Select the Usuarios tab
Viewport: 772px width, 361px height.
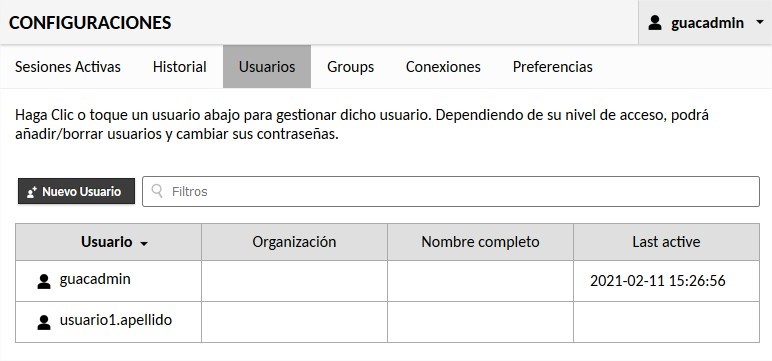pyautogui.click(x=267, y=66)
